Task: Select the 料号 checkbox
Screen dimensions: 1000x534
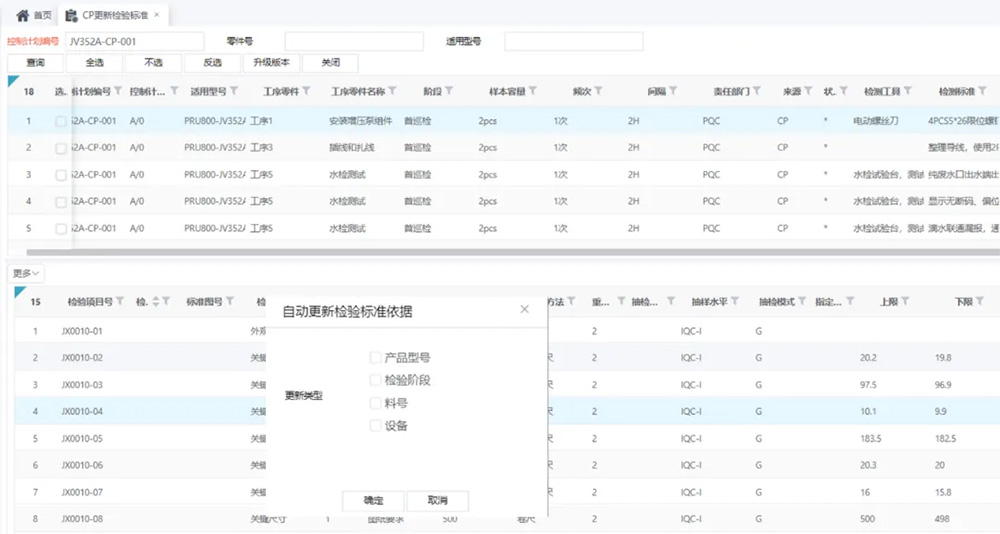Action: (375, 403)
